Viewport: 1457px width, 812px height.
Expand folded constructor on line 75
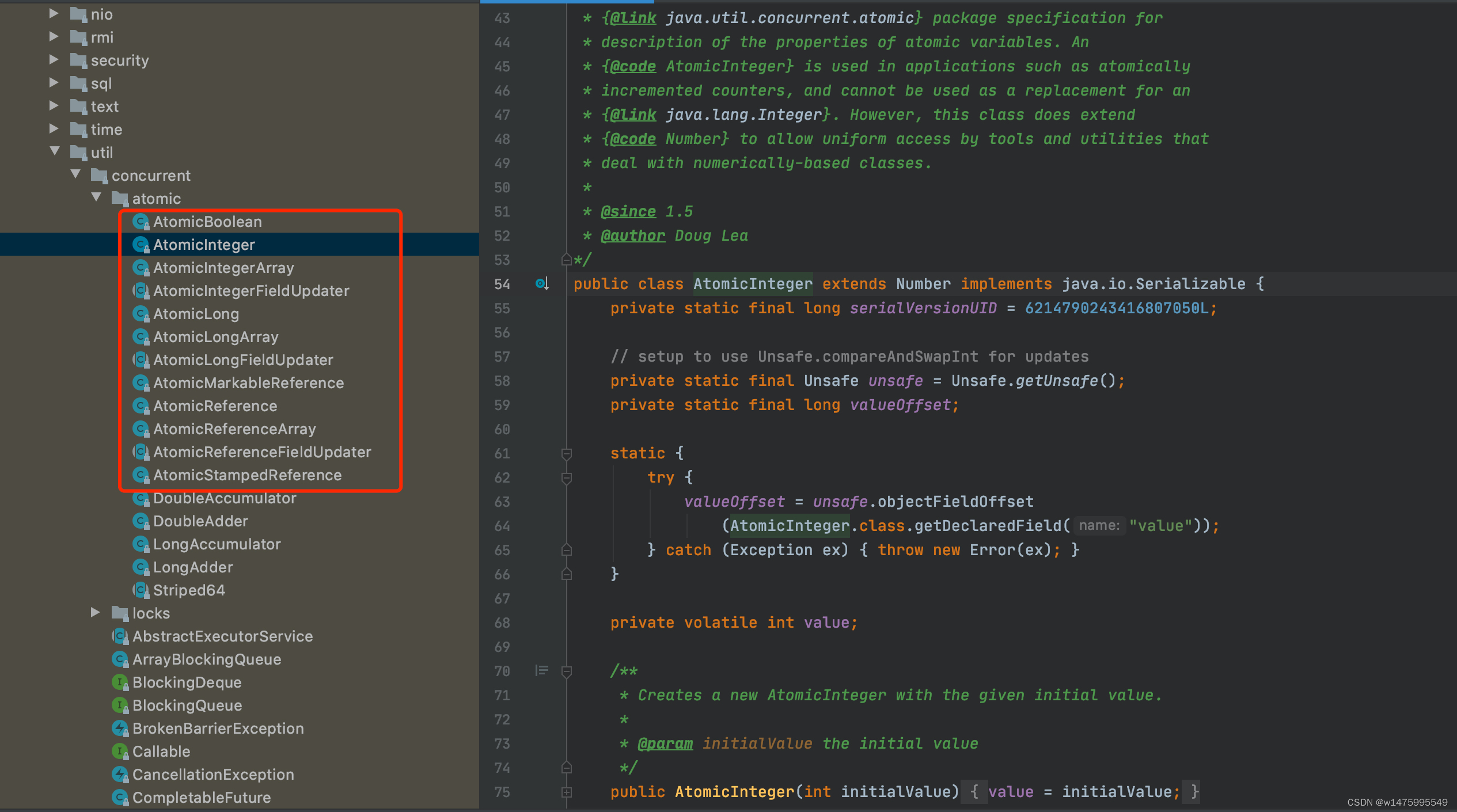point(567,792)
